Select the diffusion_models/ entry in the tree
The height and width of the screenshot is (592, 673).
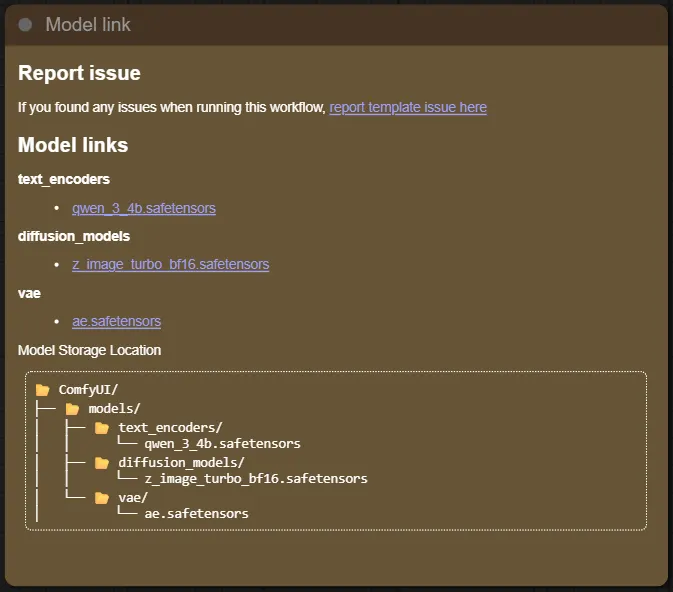click(x=181, y=463)
